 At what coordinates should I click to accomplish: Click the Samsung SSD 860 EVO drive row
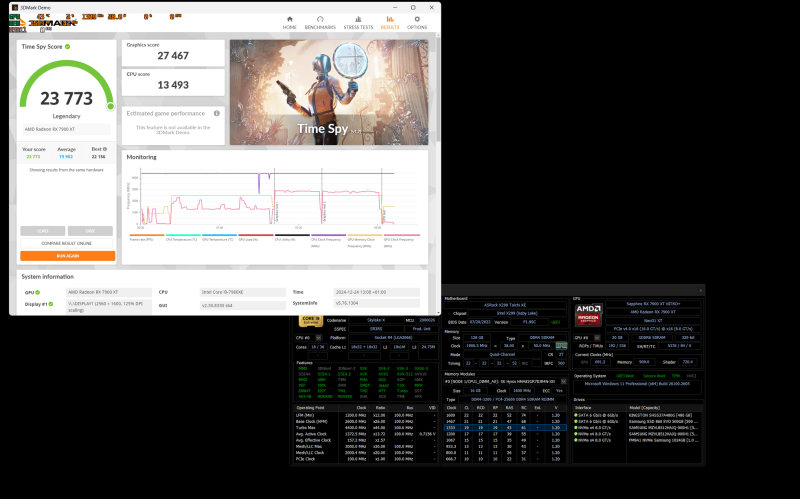pyautogui.click(x=637, y=421)
